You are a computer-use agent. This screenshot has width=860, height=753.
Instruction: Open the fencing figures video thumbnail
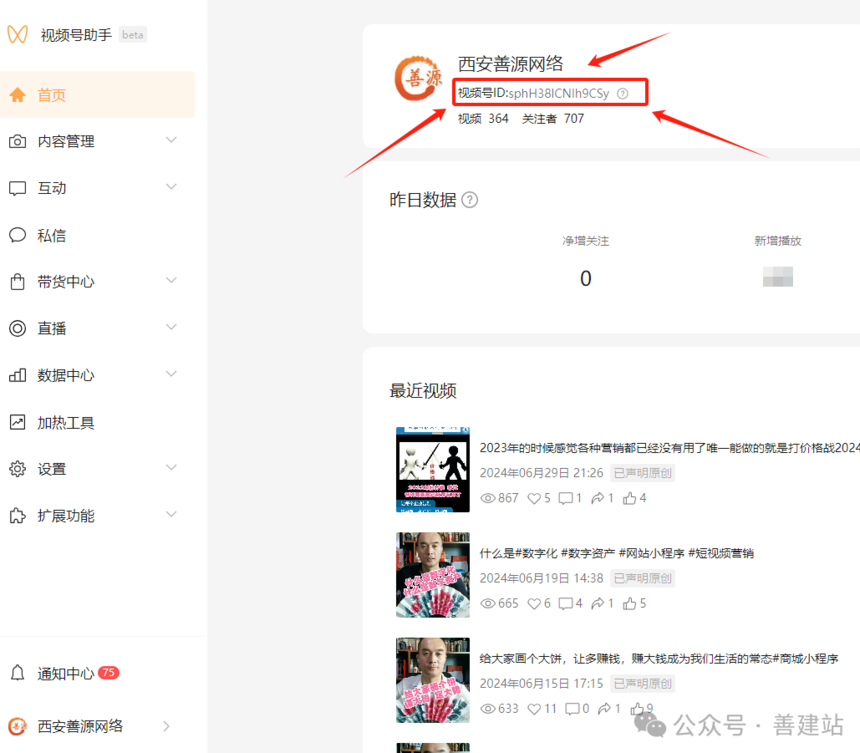coord(433,469)
